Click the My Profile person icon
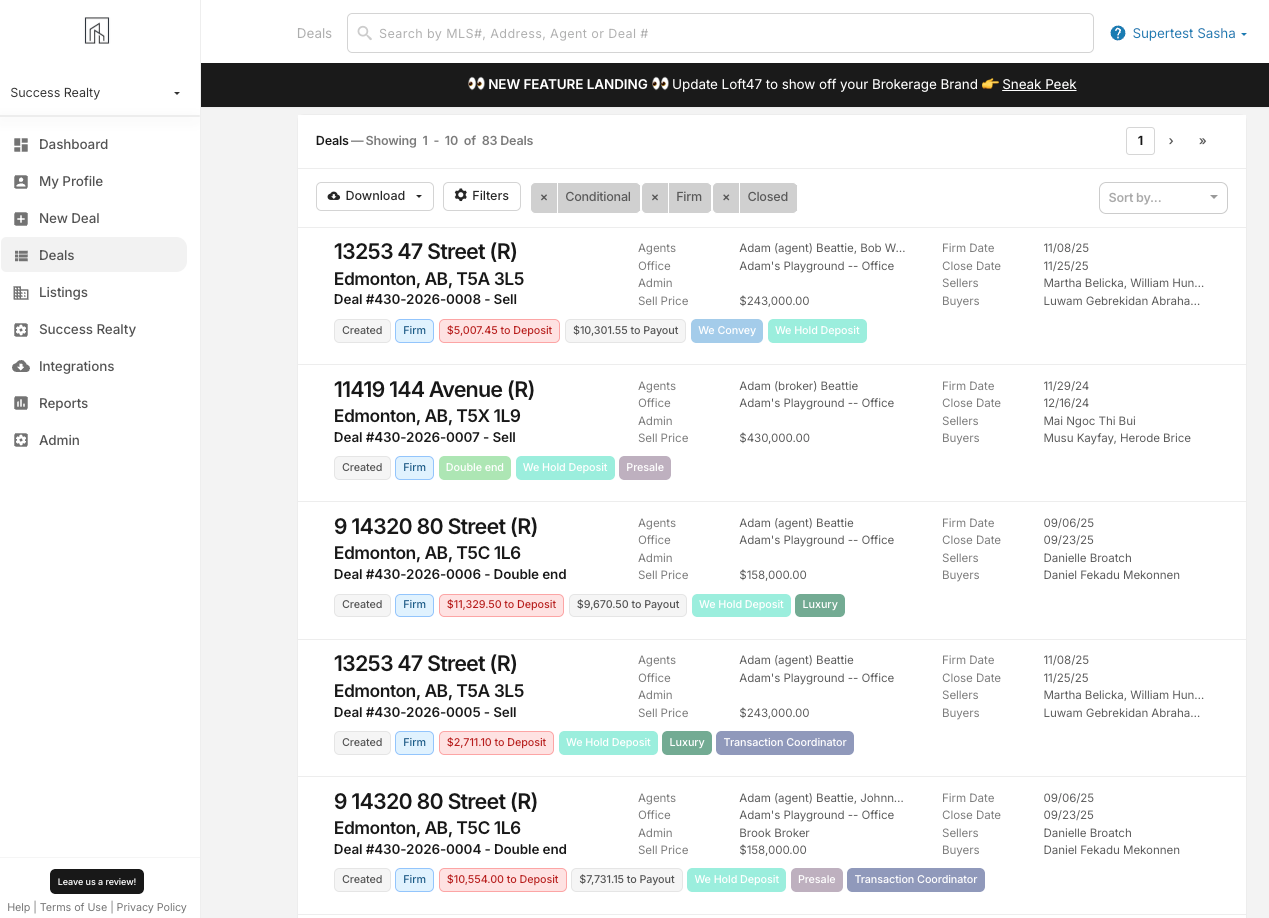The width and height of the screenshot is (1269, 918). [21, 182]
